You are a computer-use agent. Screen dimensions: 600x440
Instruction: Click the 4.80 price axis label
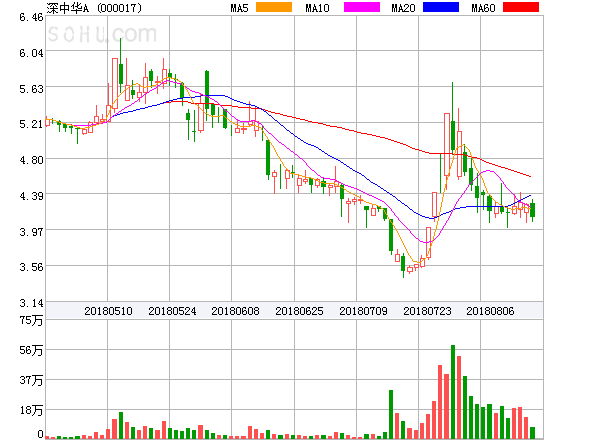point(31,160)
